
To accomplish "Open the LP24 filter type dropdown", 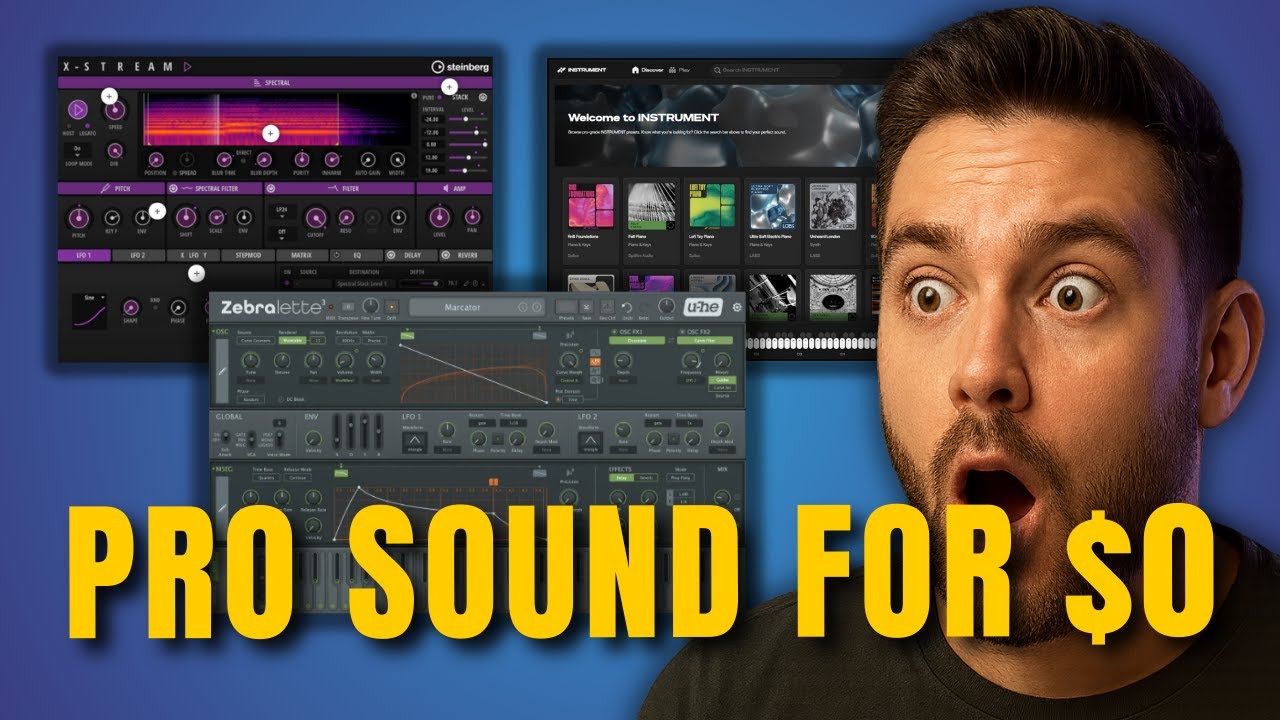I will point(282,212).
